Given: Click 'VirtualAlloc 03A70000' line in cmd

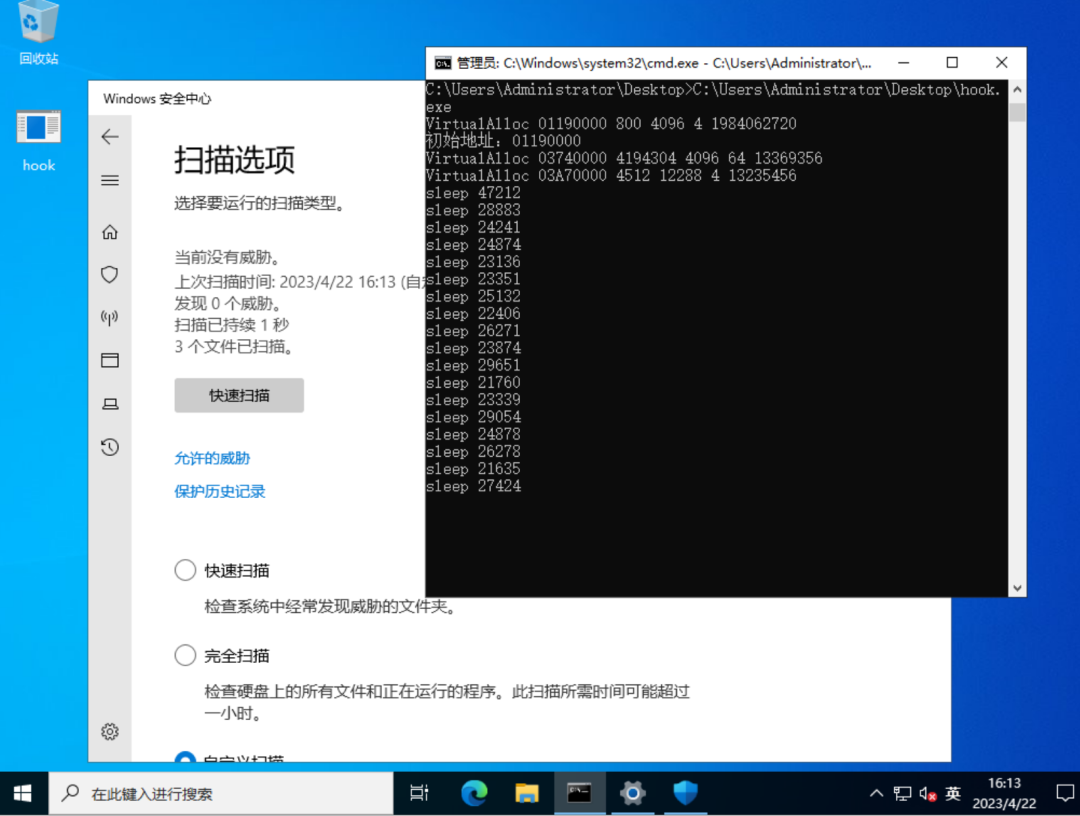Looking at the screenshot, I should (611, 176).
